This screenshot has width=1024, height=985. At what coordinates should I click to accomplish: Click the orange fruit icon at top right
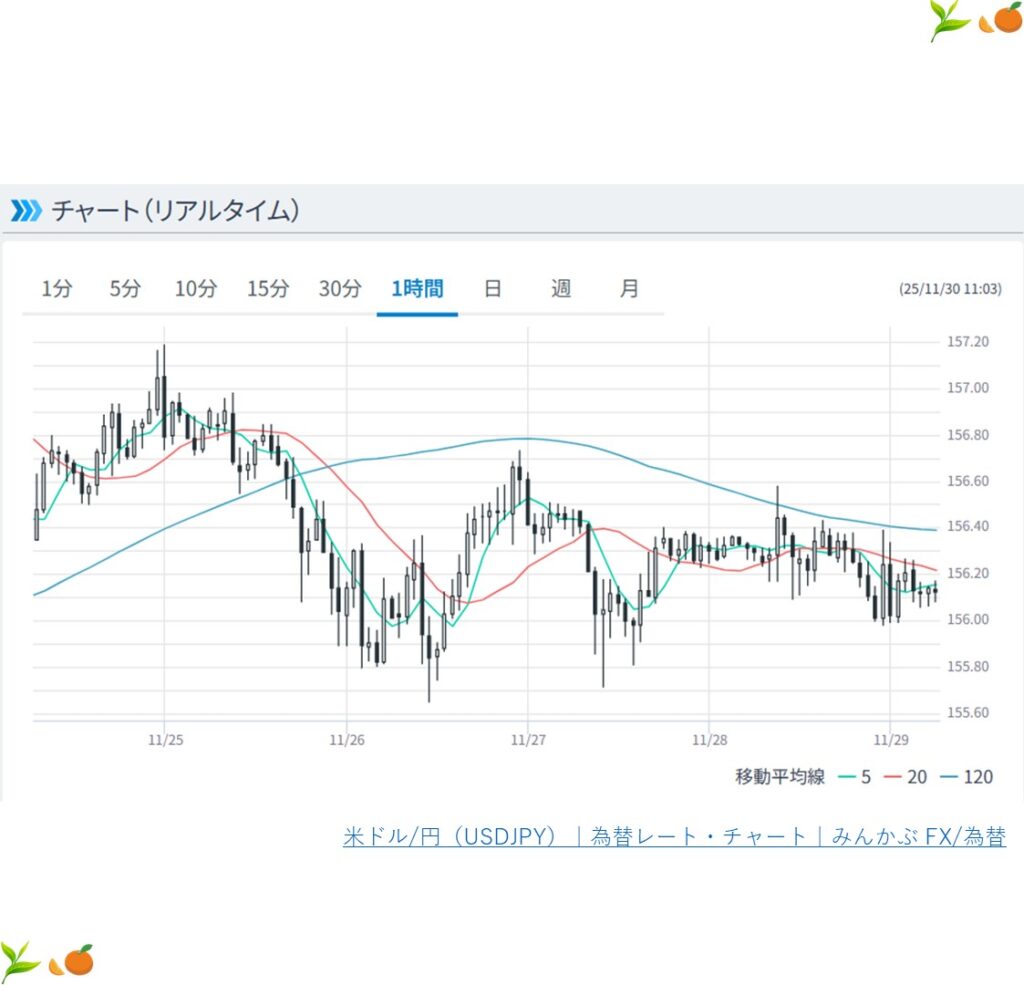pos(1000,18)
